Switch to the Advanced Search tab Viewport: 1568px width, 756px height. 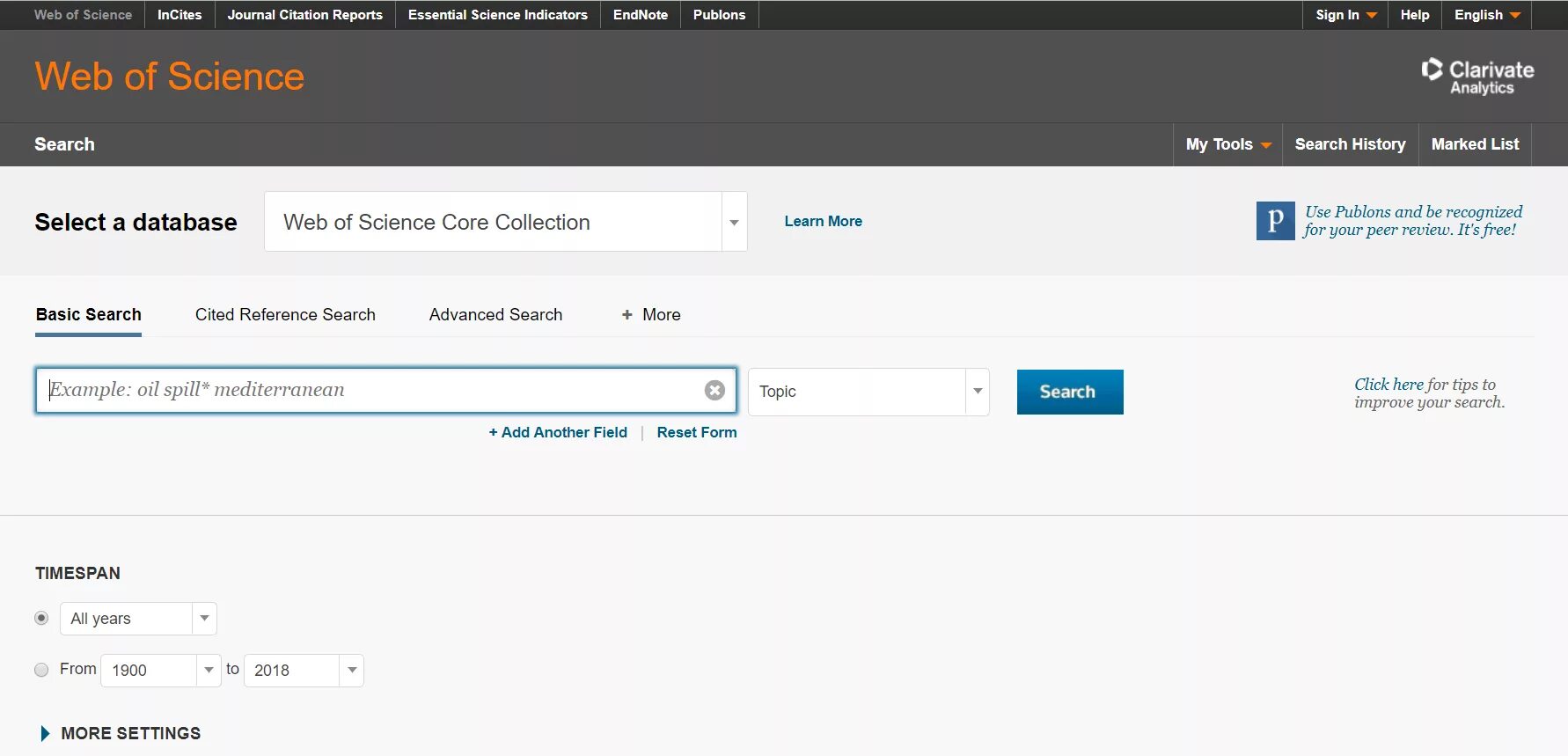pos(495,315)
